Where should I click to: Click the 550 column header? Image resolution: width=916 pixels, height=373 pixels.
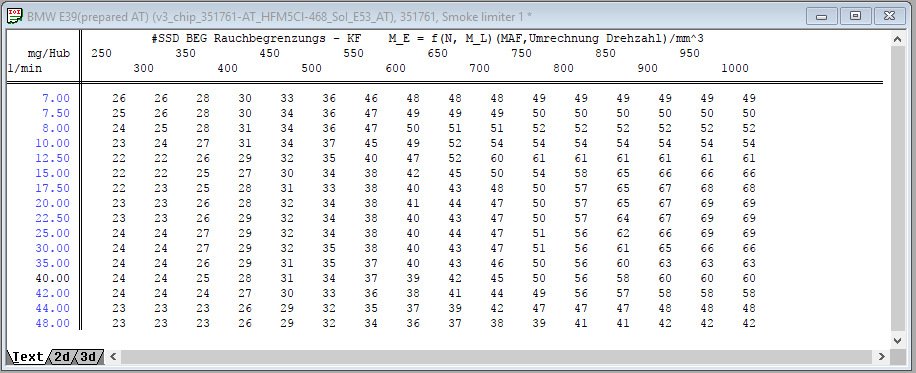(354, 53)
